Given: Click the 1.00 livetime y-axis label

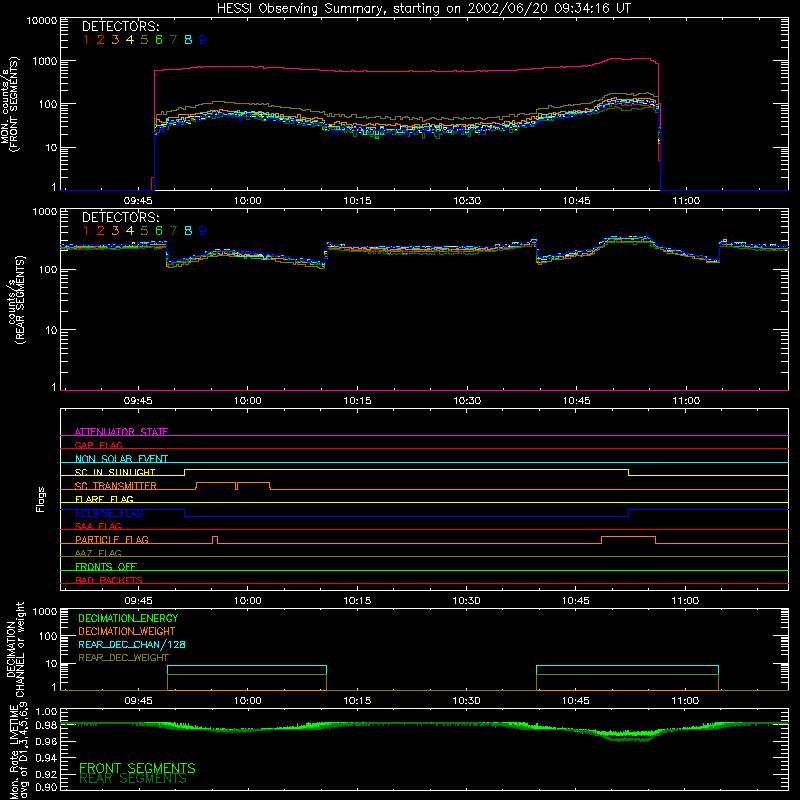Looking at the screenshot, I should pyautogui.click(x=46, y=712).
